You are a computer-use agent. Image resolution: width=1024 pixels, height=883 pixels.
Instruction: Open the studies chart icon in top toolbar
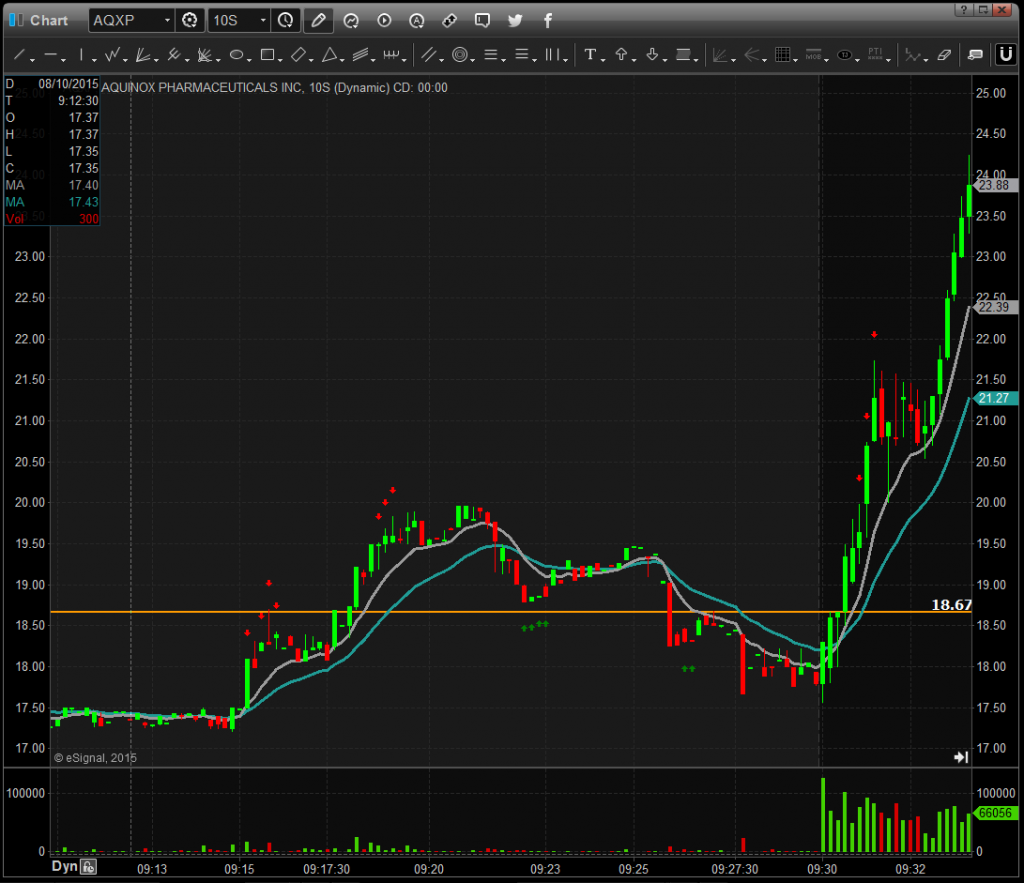pyautogui.click(x=351, y=21)
